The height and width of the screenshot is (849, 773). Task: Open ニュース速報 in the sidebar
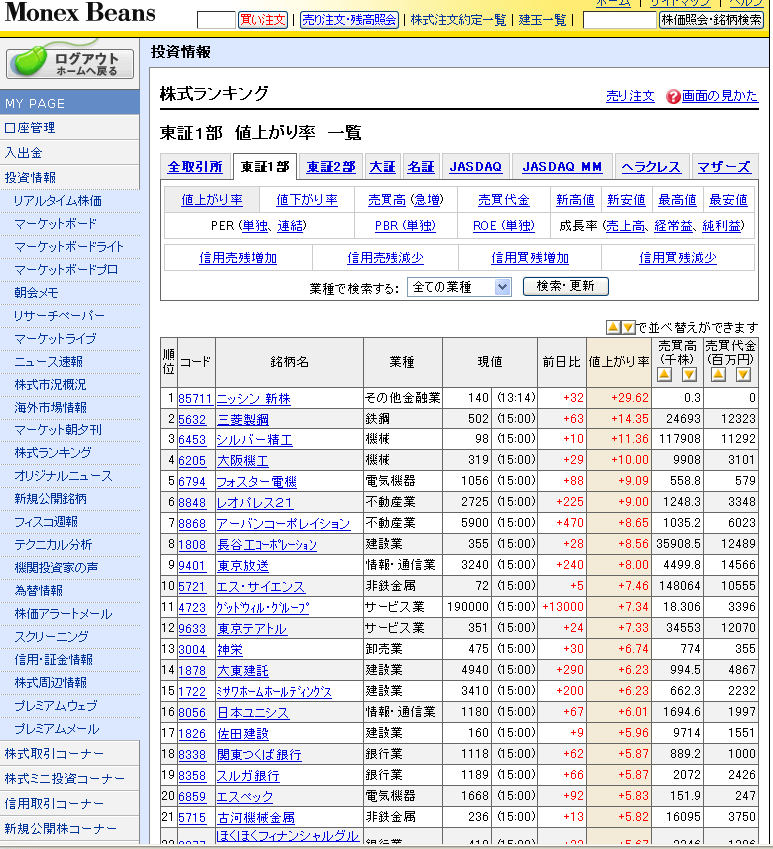(x=48, y=362)
